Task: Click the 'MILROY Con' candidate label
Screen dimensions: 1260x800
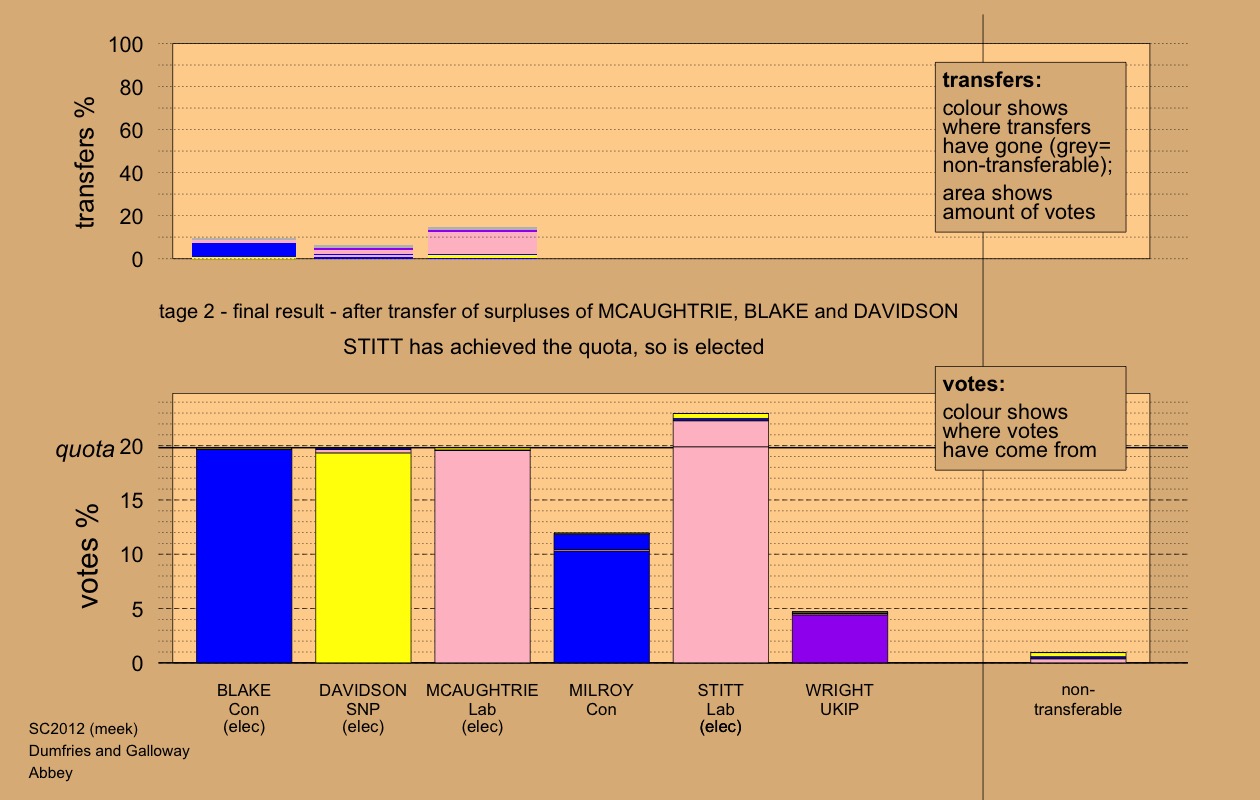Action: [x=601, y=700]
